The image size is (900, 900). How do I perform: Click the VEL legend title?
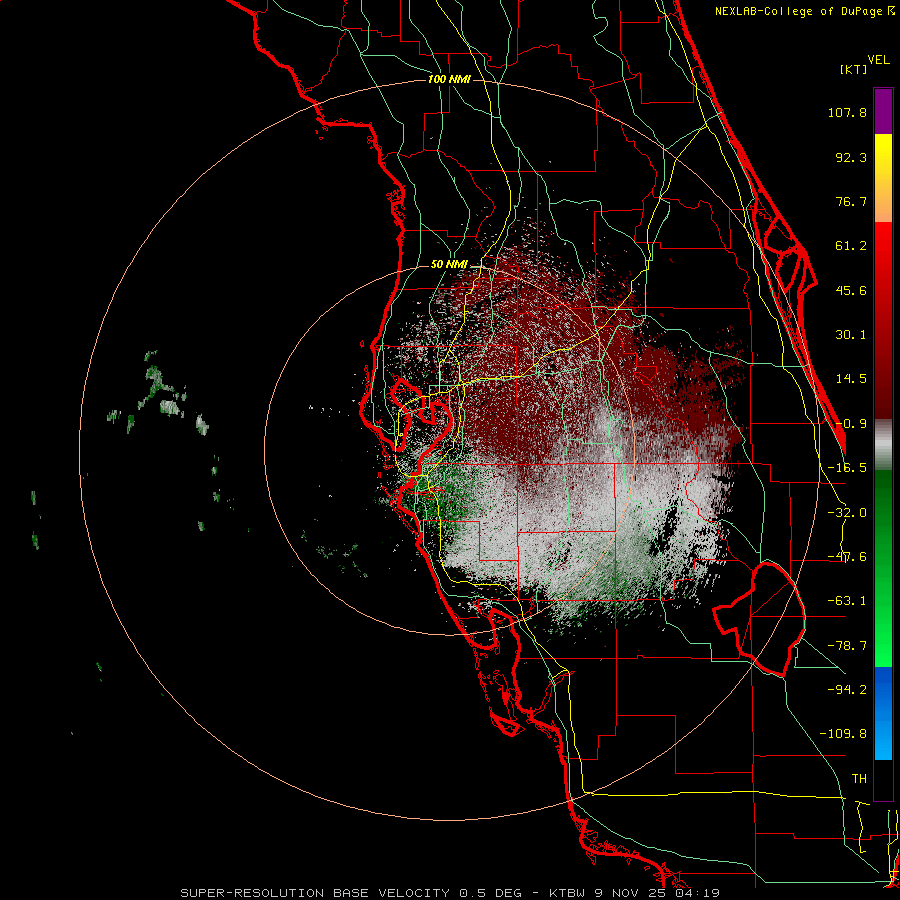point(879,60)
